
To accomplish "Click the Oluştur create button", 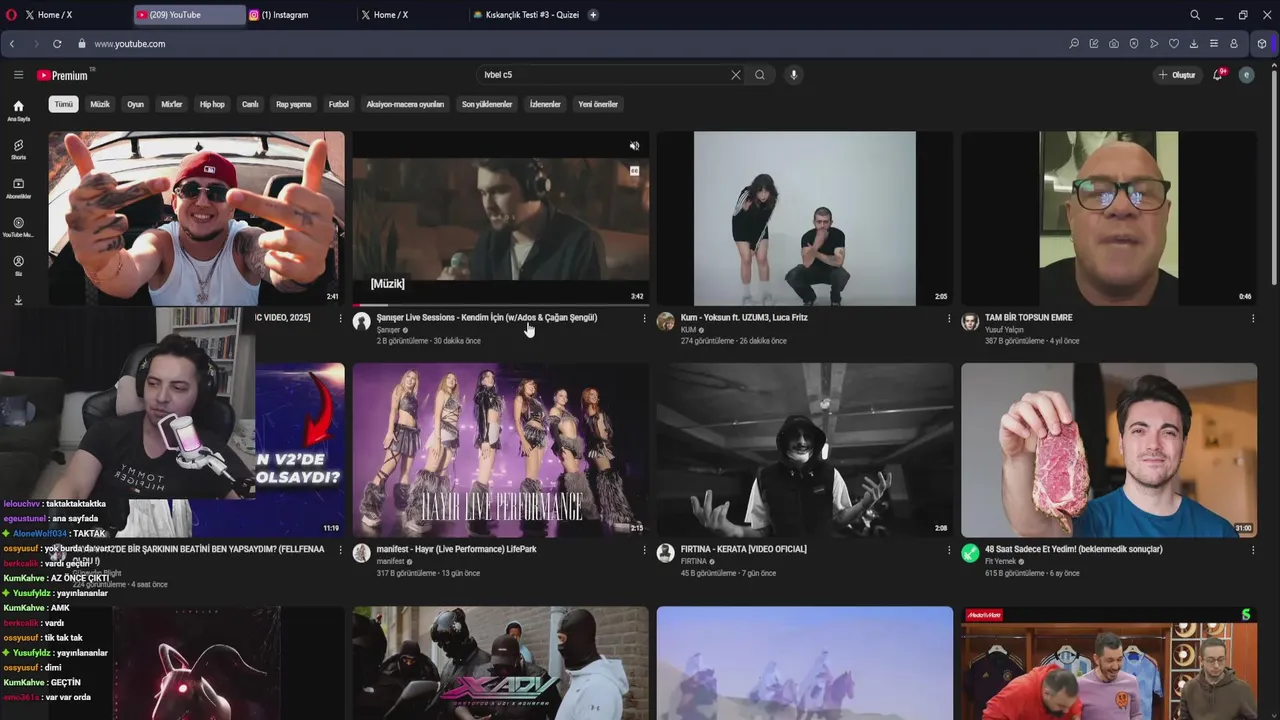I will 1177,75.
